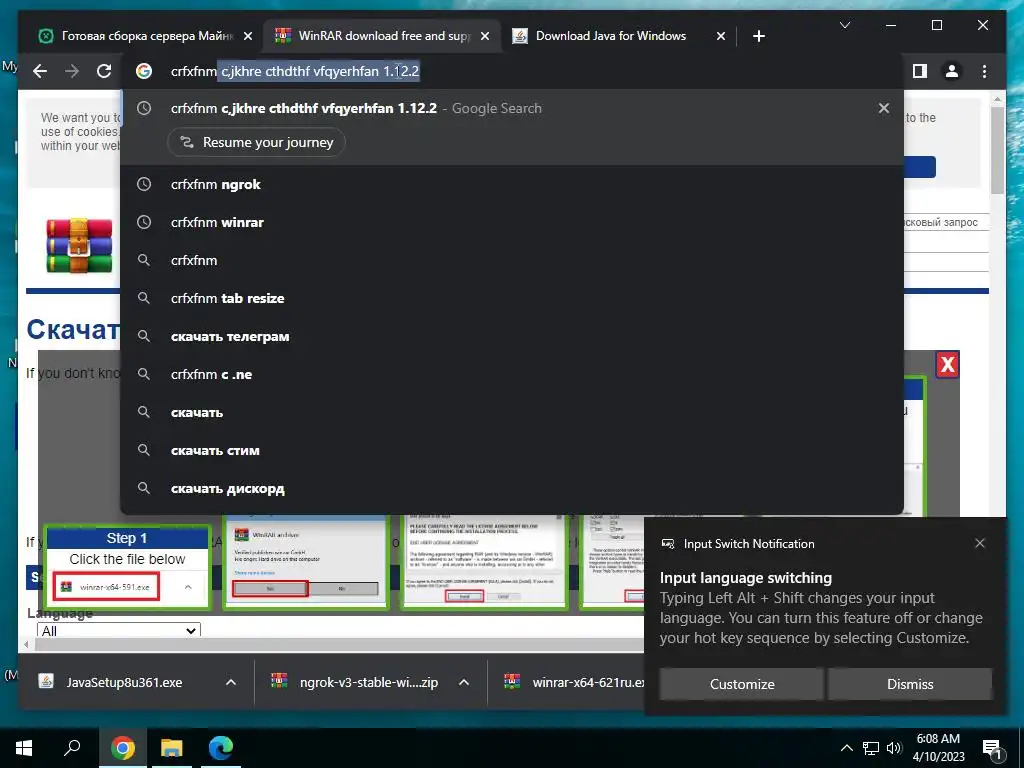Open the Windows Start menu
The width and height of the screenshot is (1024, 768).
click(24, 748)
